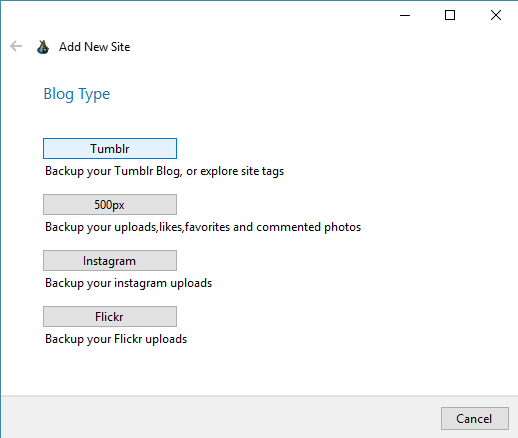Image resolution: width=518 pixels, height=438 pixels.
Task: Click the 'Backup your Flickr uploads' text
Action: click(116, 339)
